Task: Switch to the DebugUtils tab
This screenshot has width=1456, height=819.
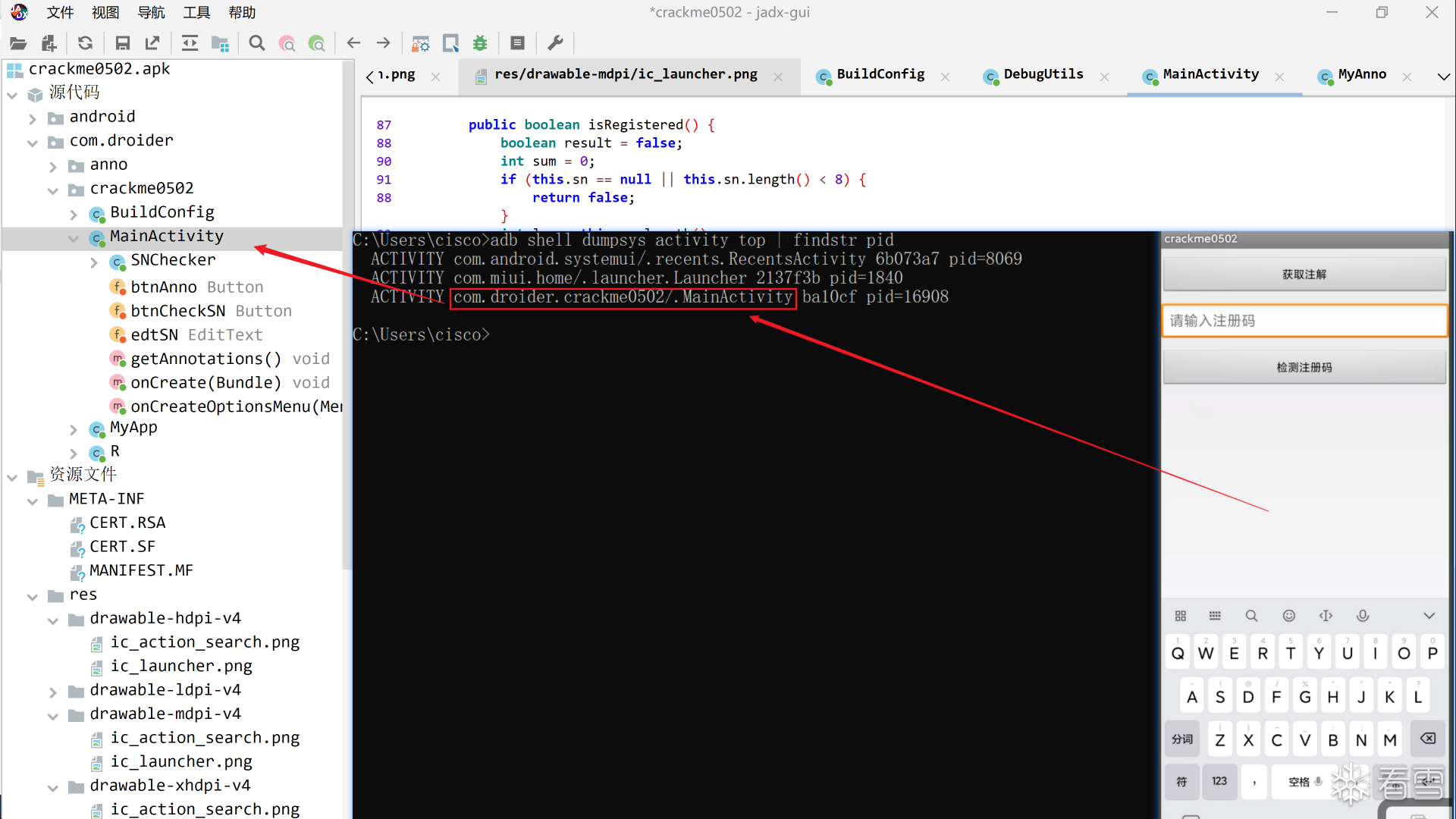Action: click(1043, 74)
